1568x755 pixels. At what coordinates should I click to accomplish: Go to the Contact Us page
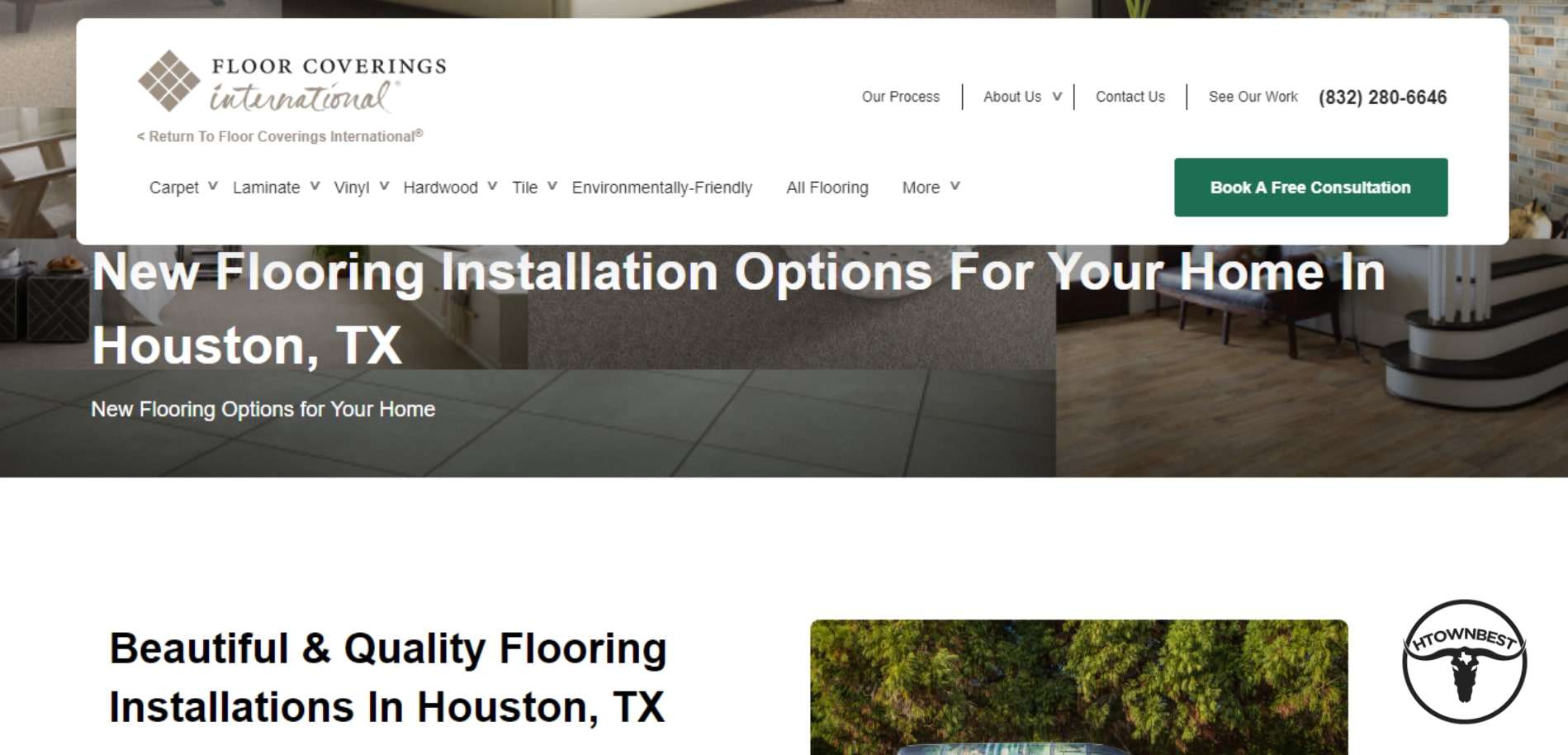(1130, 97)
